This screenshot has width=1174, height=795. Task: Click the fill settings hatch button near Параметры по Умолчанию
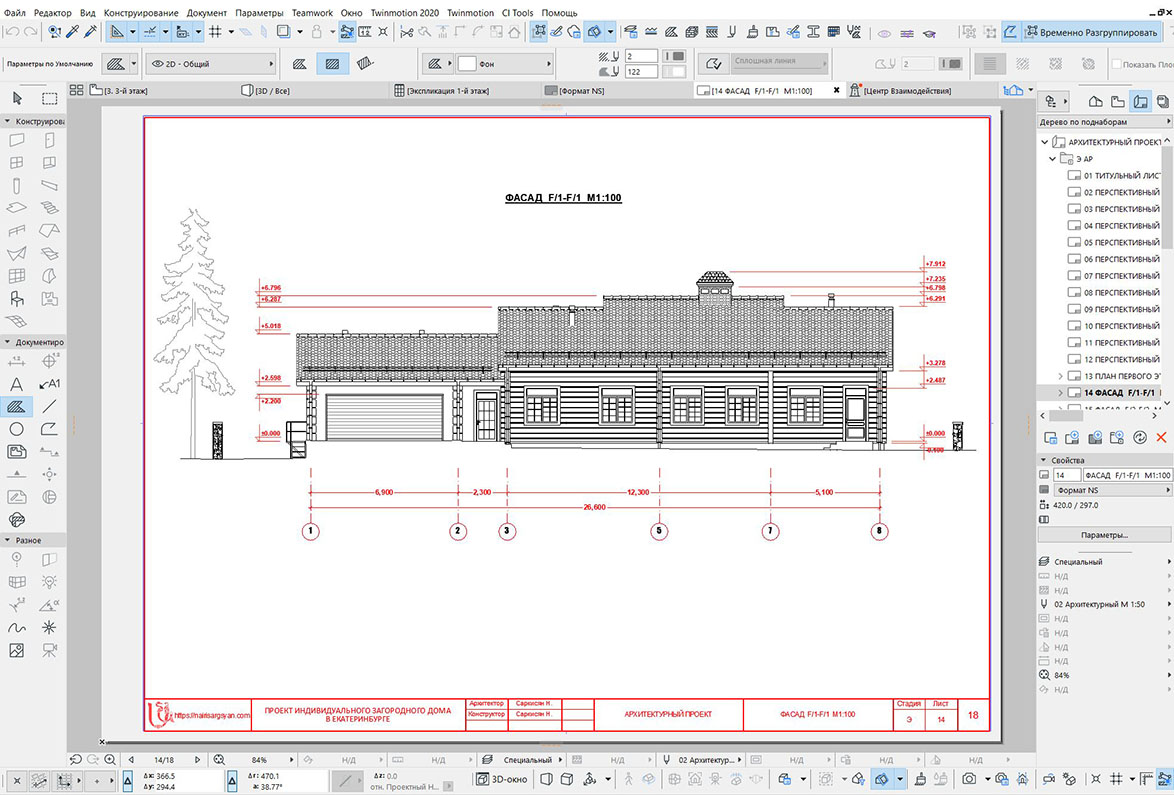point(116,64)
